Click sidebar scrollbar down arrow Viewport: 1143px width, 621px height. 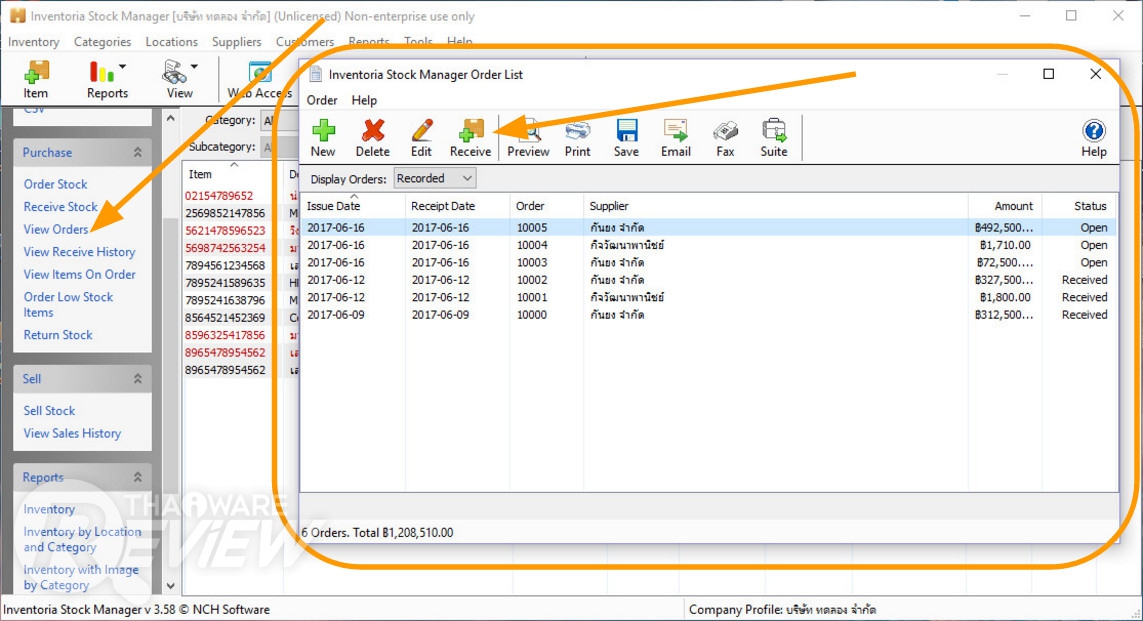pyautogui.click(x=171, y=585)
